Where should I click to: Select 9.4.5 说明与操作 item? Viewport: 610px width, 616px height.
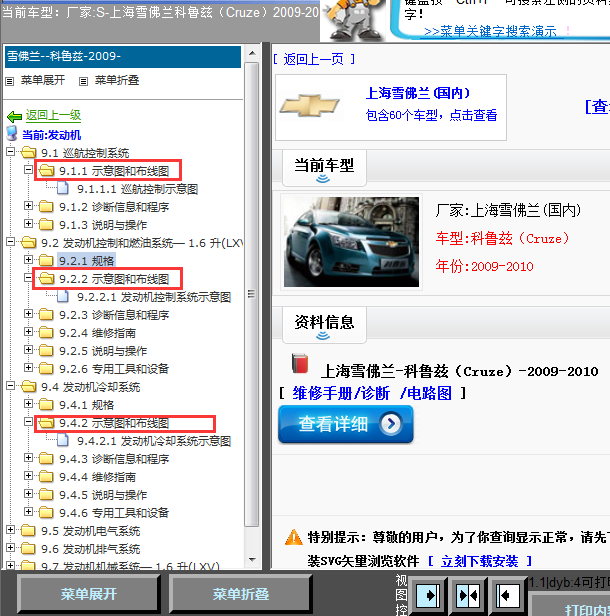click(103, 495)
